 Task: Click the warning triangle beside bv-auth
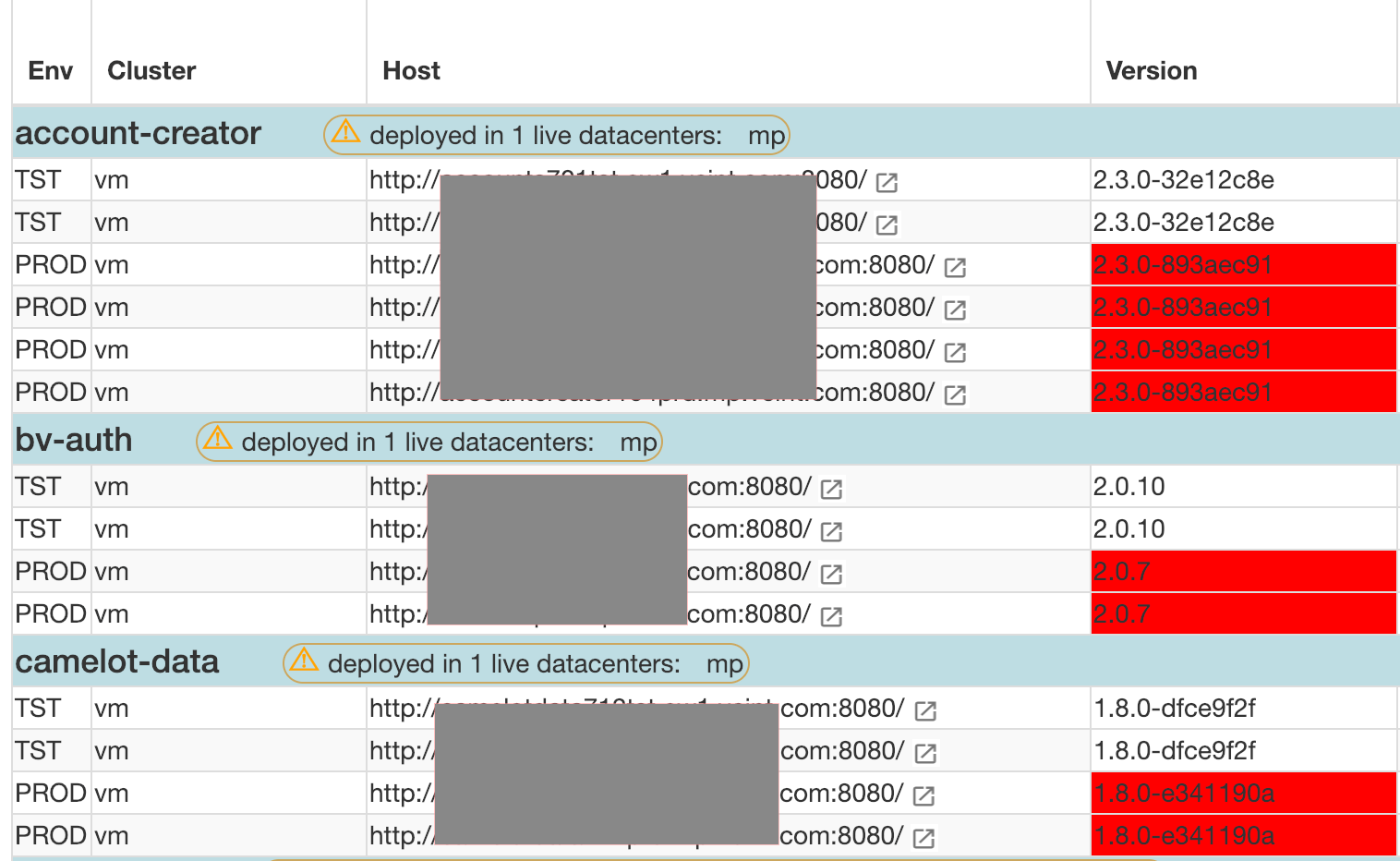pos(215,441)
